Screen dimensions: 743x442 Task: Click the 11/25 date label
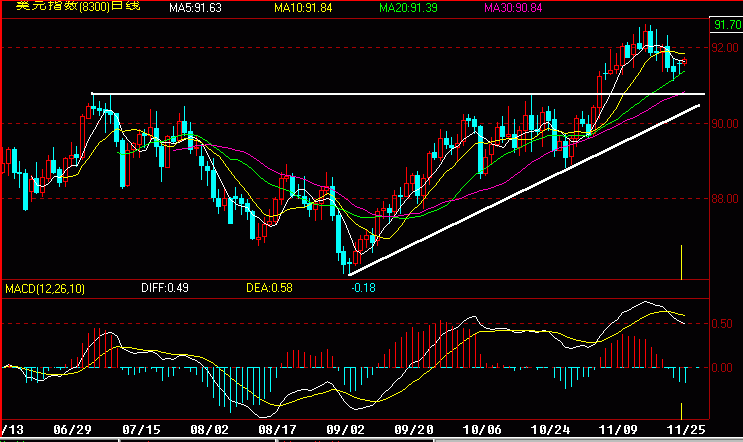(x=686, y=430)
